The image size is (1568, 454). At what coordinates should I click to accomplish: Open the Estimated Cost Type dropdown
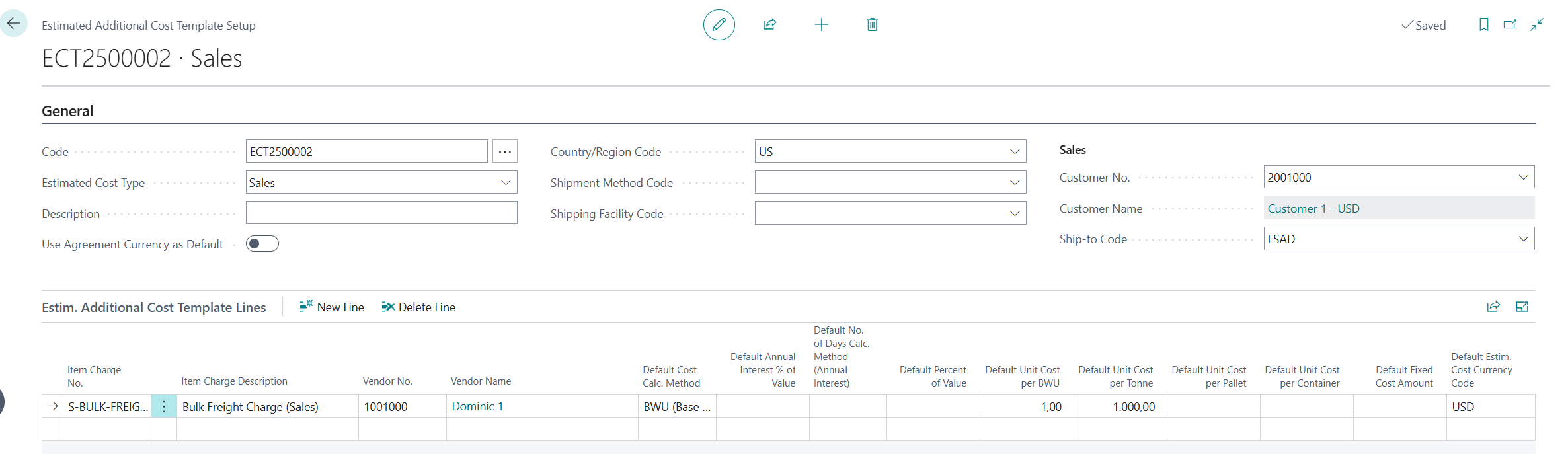point(506,182)
